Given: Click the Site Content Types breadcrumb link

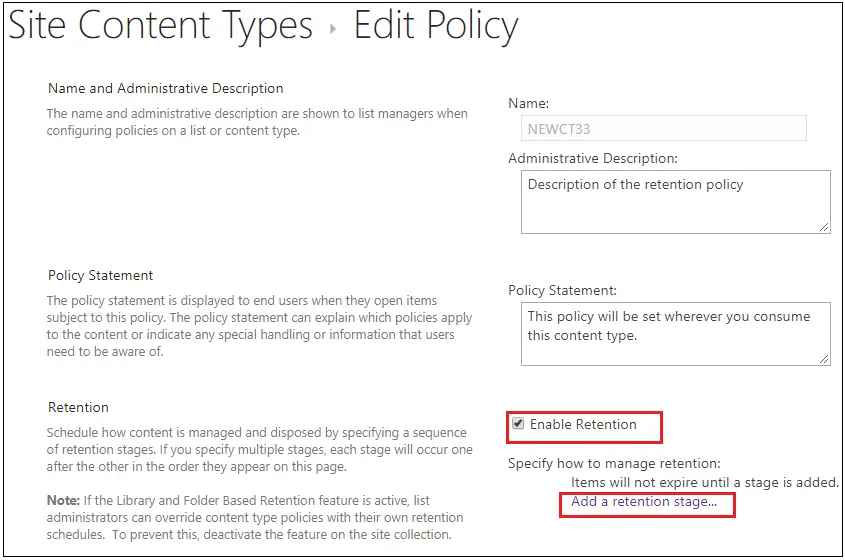Looking at the screenshot, I should [x=160, y=27].
